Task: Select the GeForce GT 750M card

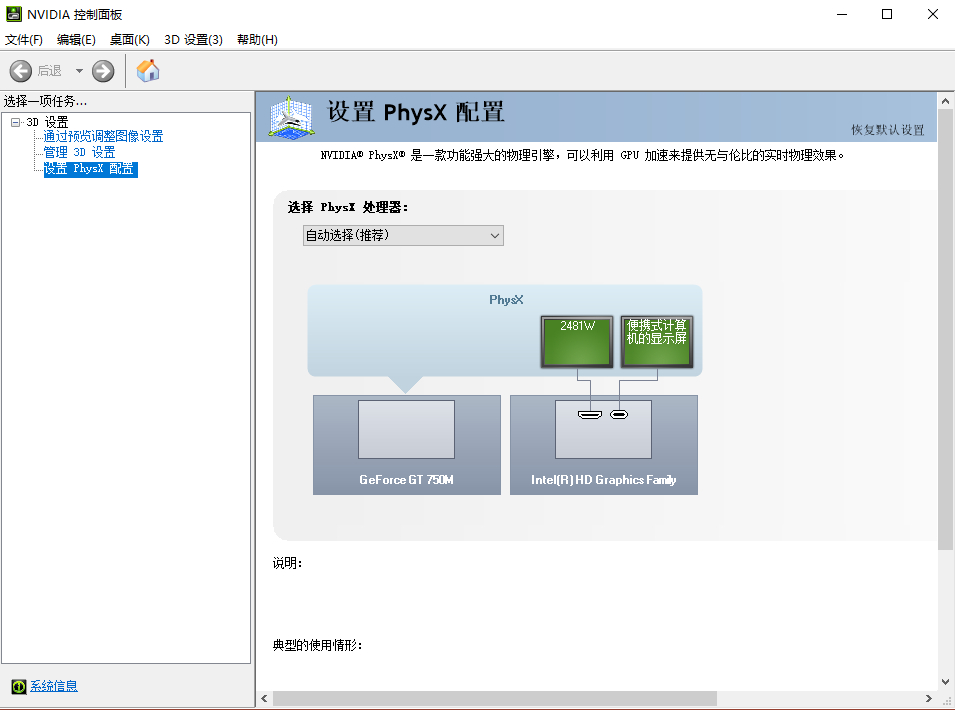Action: tap(407, 445)
